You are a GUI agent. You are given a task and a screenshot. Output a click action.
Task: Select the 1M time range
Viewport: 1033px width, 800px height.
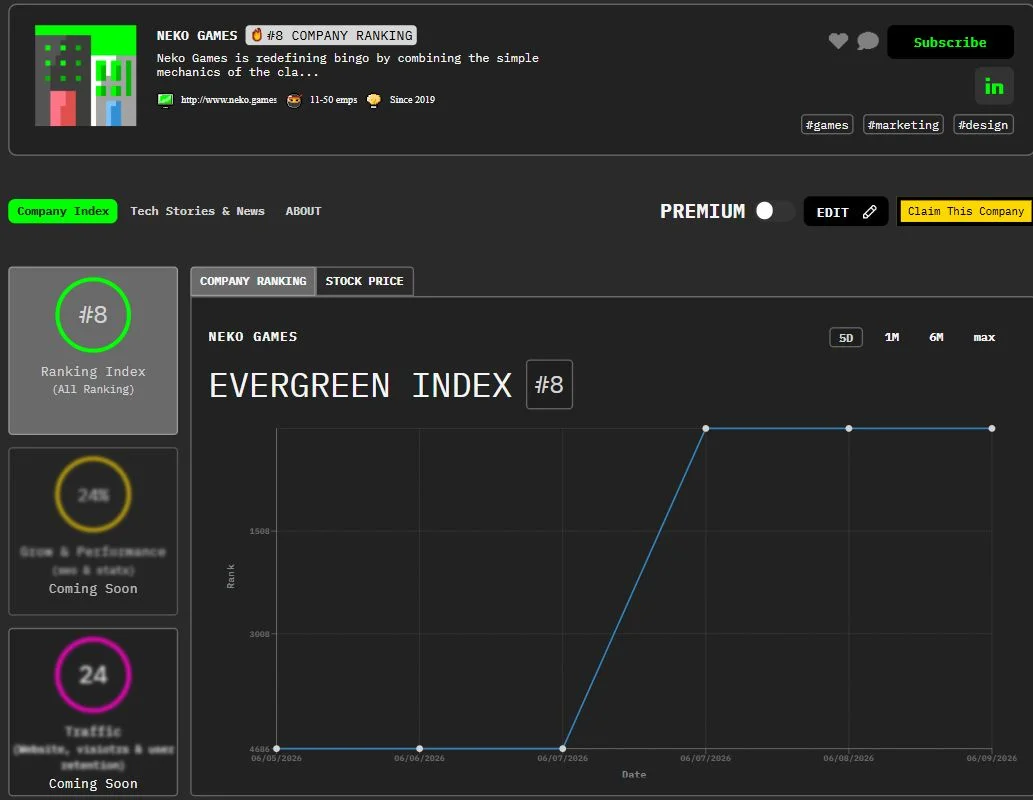pyautogui.click(x=891, y=337)
